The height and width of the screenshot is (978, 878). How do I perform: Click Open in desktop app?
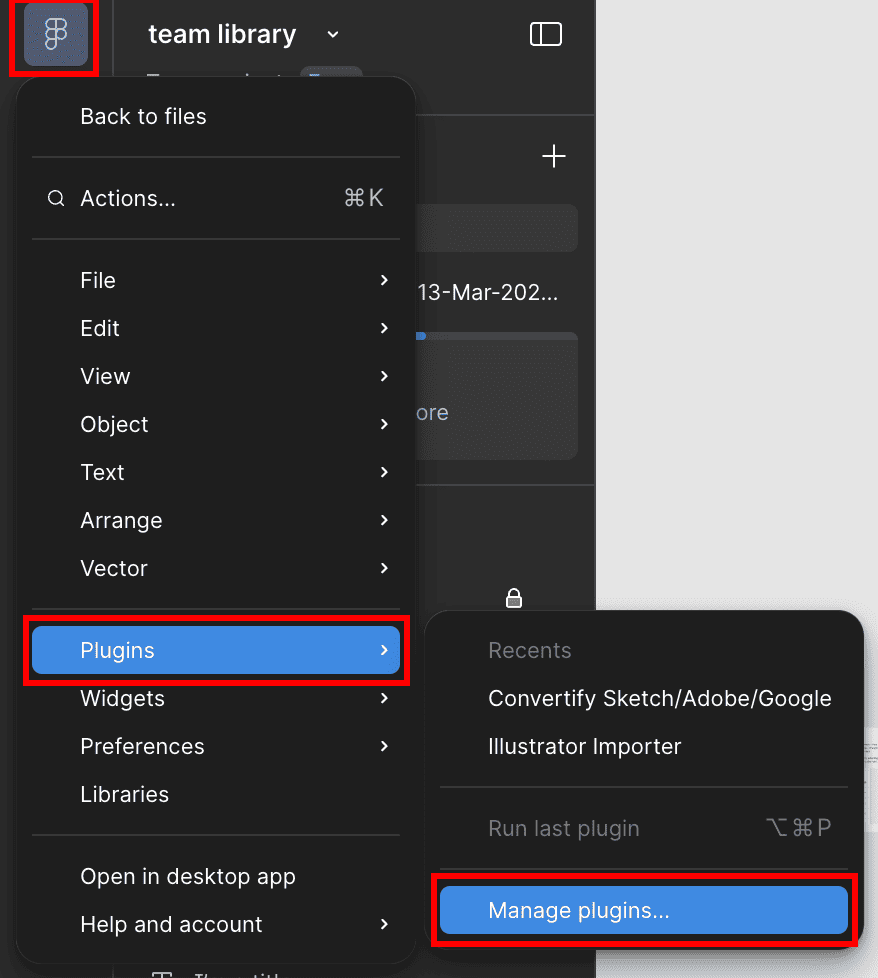point(188,877)
